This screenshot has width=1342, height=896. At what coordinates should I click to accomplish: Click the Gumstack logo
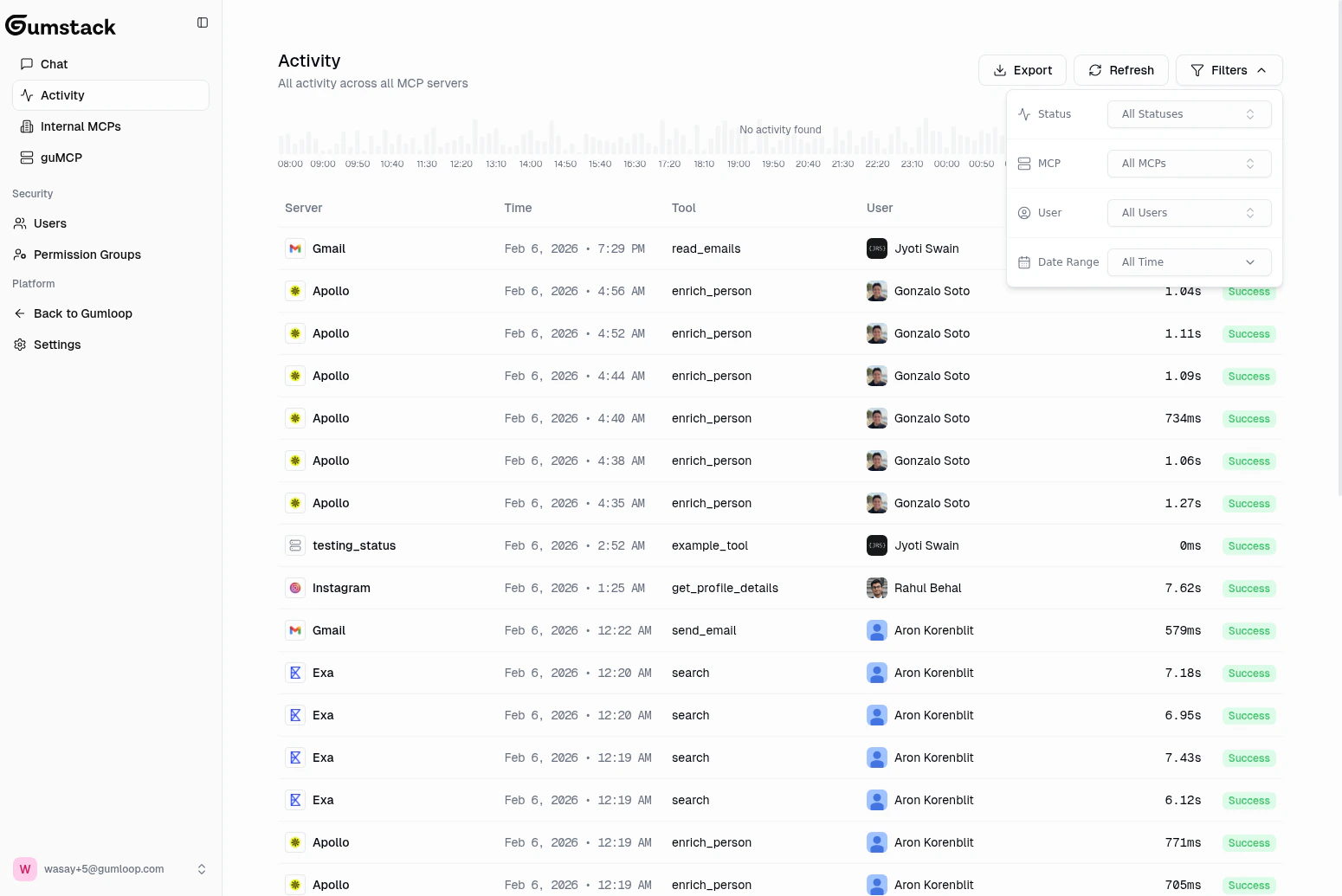[61, 26]
